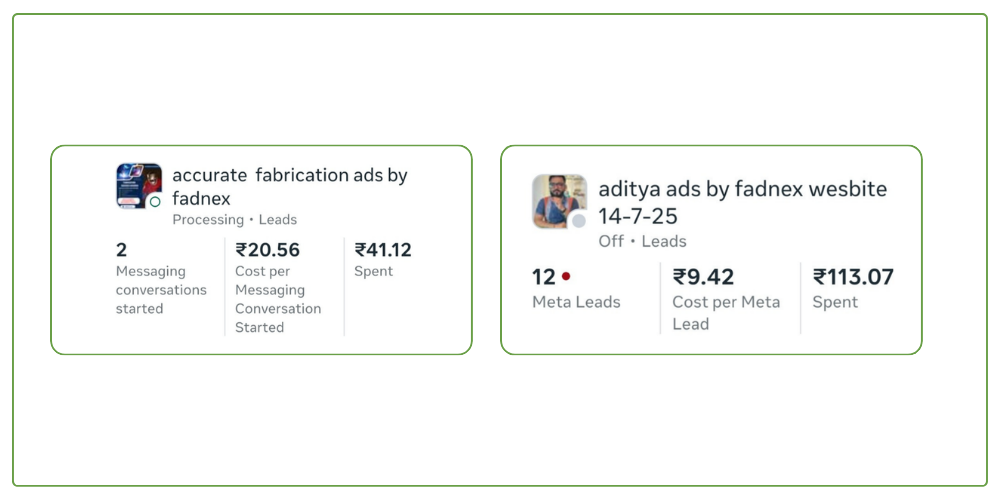
Task: Click Cost per Messaging Conversation Started label
Action: tap(278, 299)
